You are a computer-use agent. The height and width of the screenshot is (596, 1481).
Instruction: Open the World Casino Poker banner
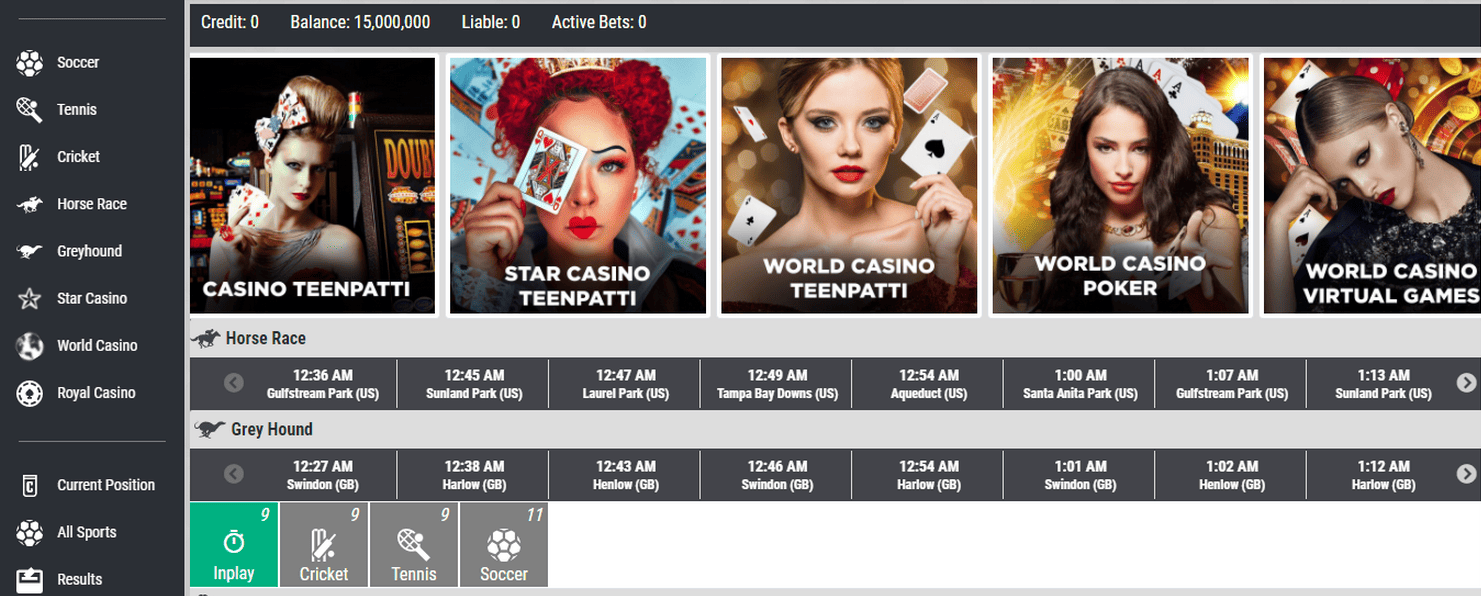click(x=1120, y=185)
